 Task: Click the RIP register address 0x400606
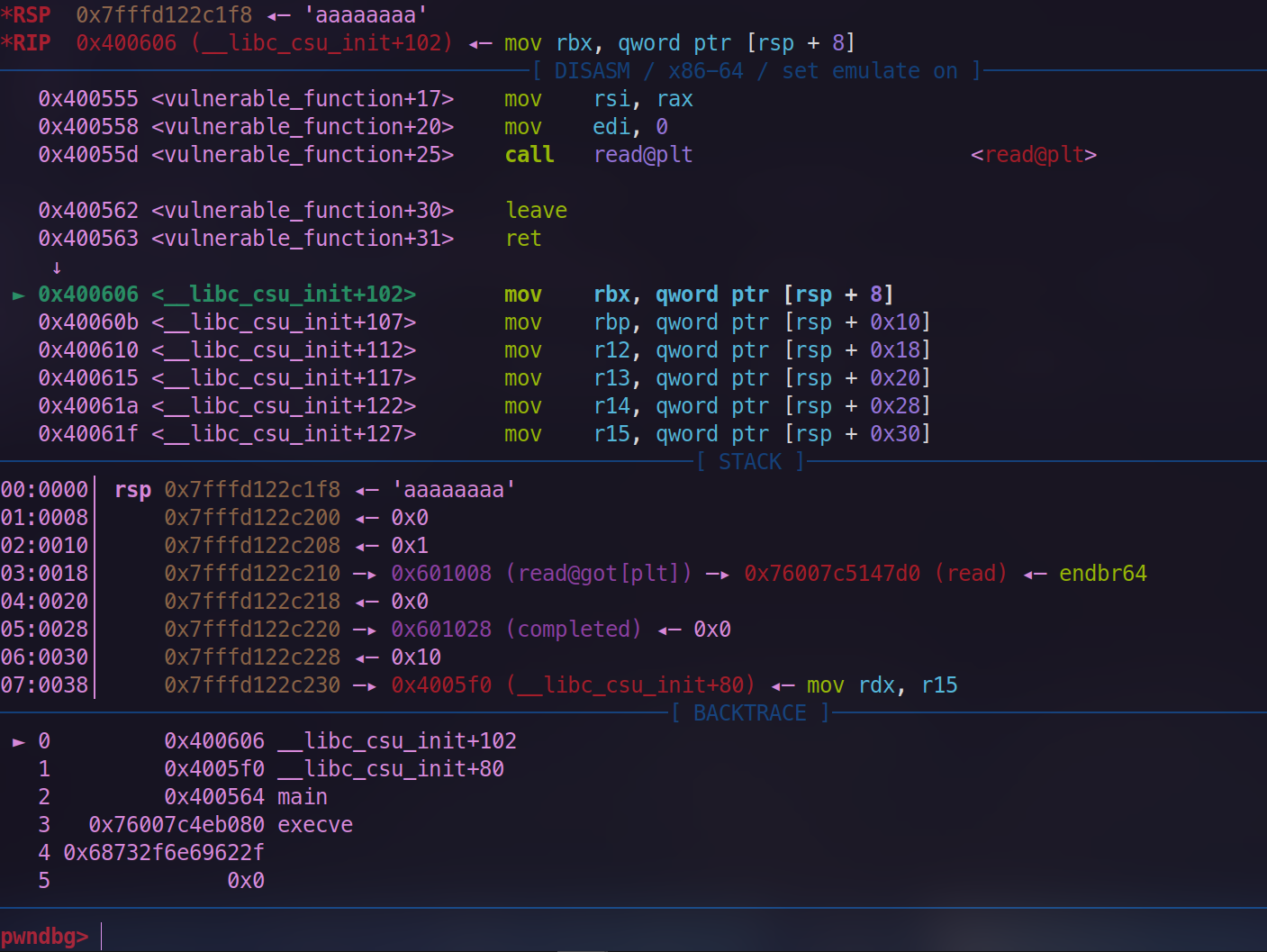(x=126, y=41)
